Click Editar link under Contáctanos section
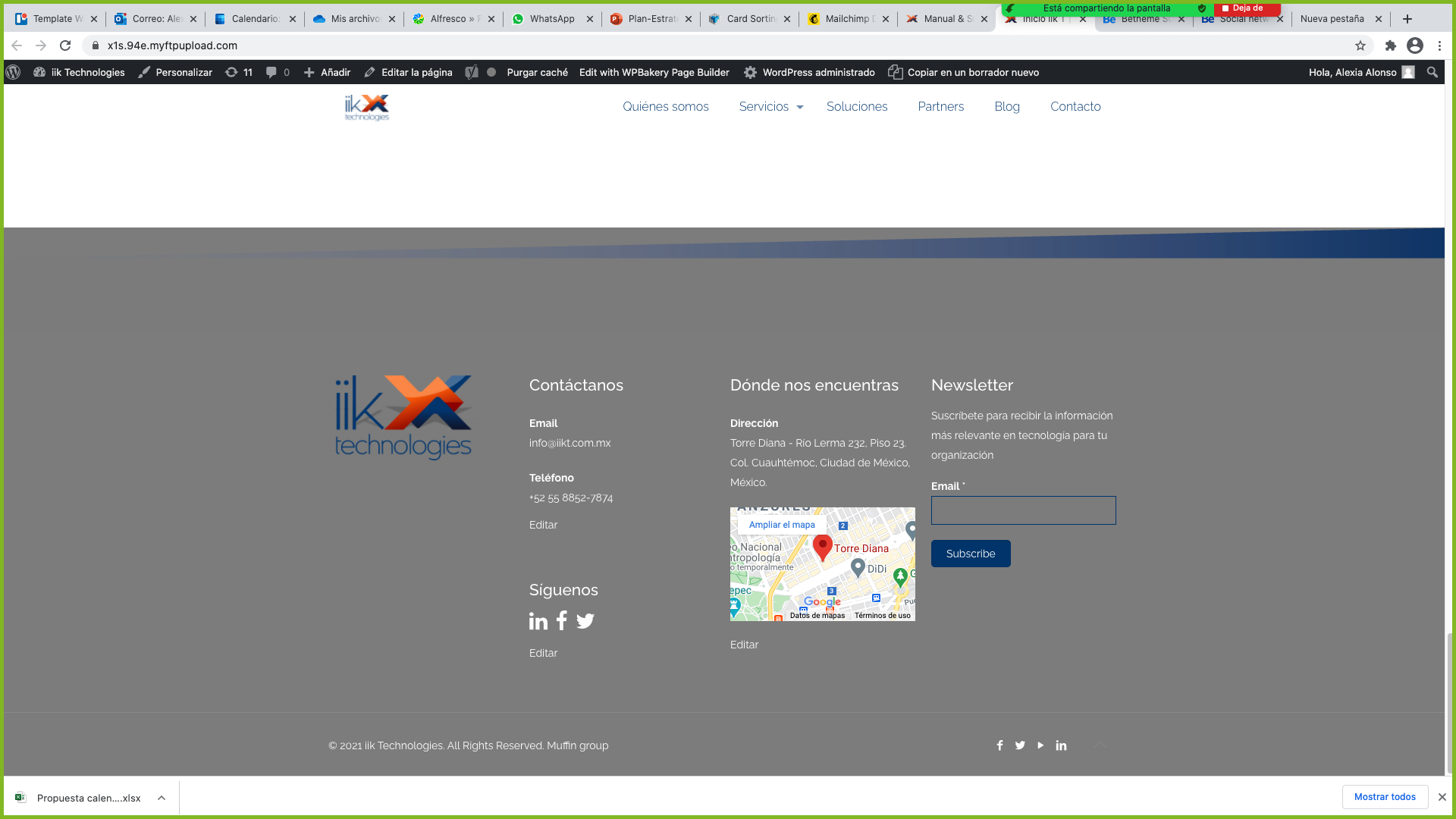Screen dimensions: 1456x819 [544, 524]
